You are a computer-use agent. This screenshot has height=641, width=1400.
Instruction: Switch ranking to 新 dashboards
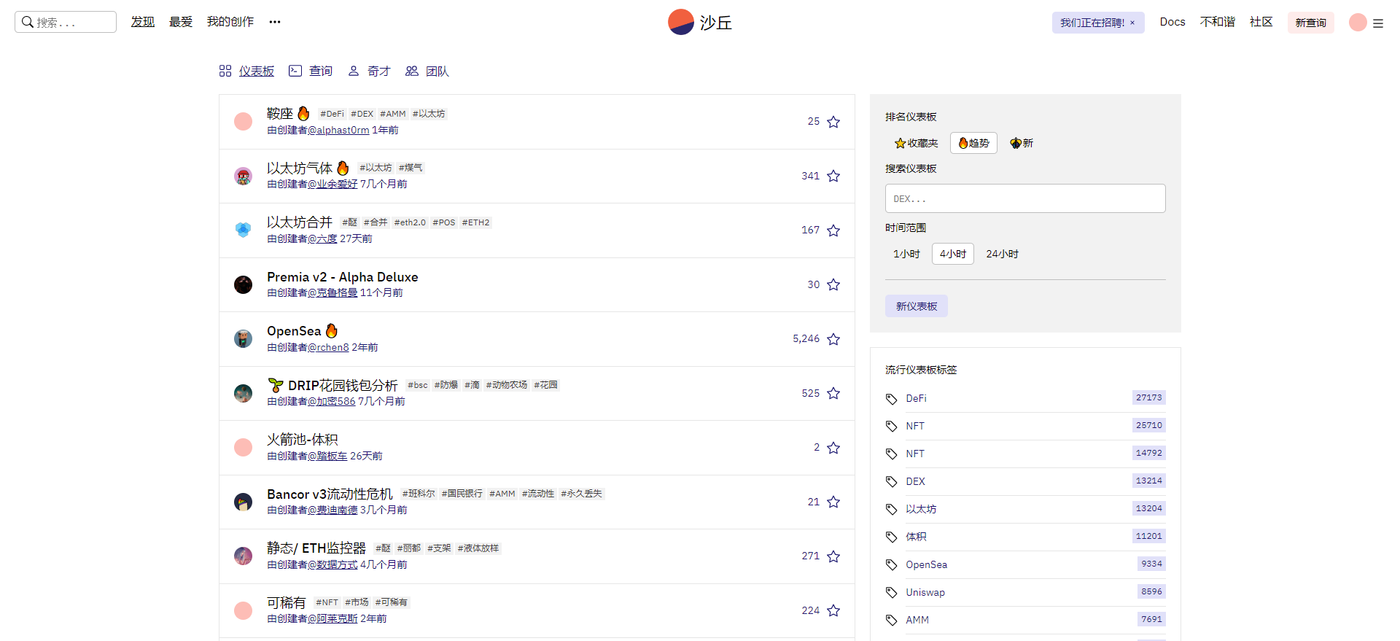click(1021, 143)
